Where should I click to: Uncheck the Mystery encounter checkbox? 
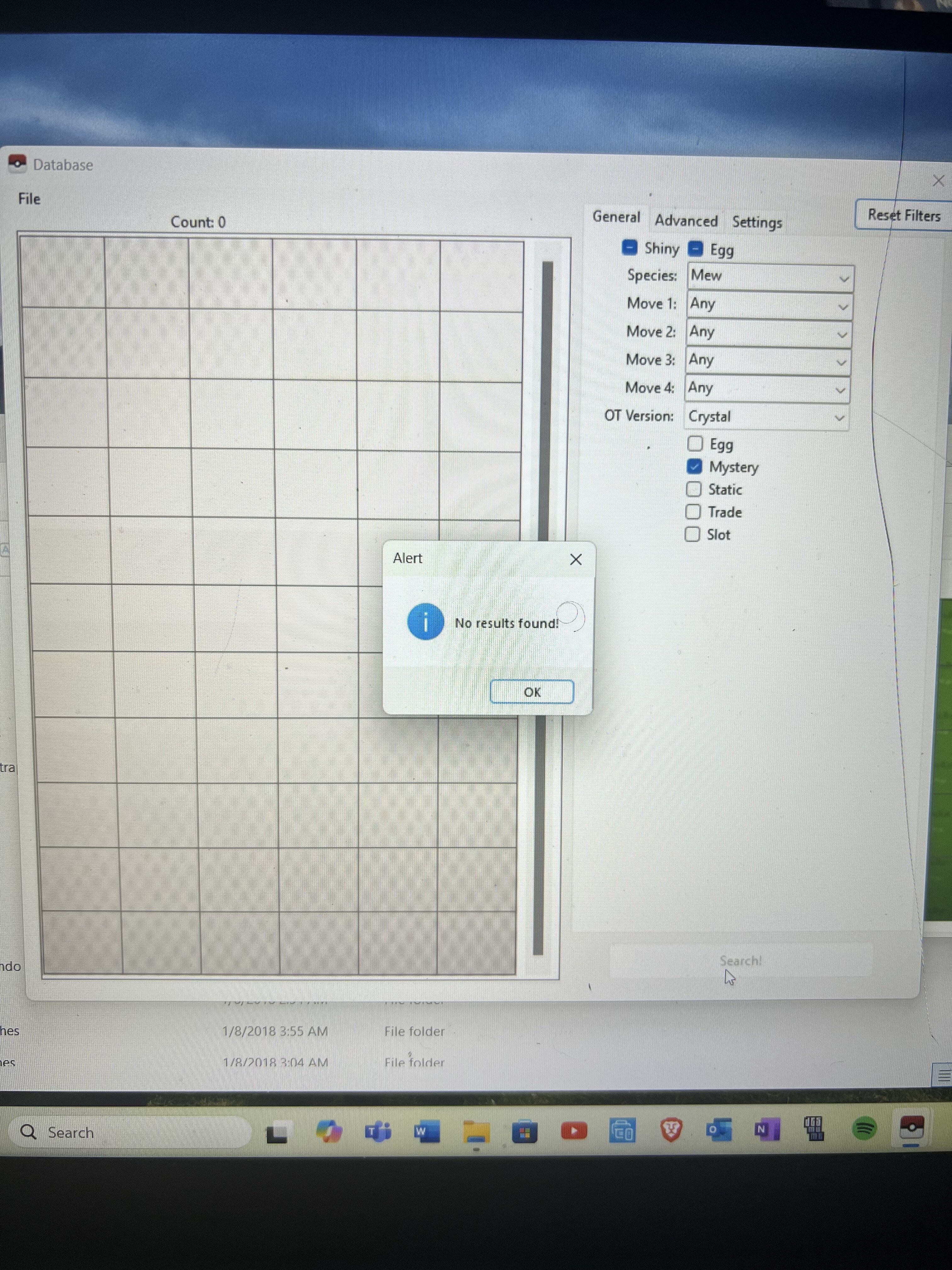point(694,466)
